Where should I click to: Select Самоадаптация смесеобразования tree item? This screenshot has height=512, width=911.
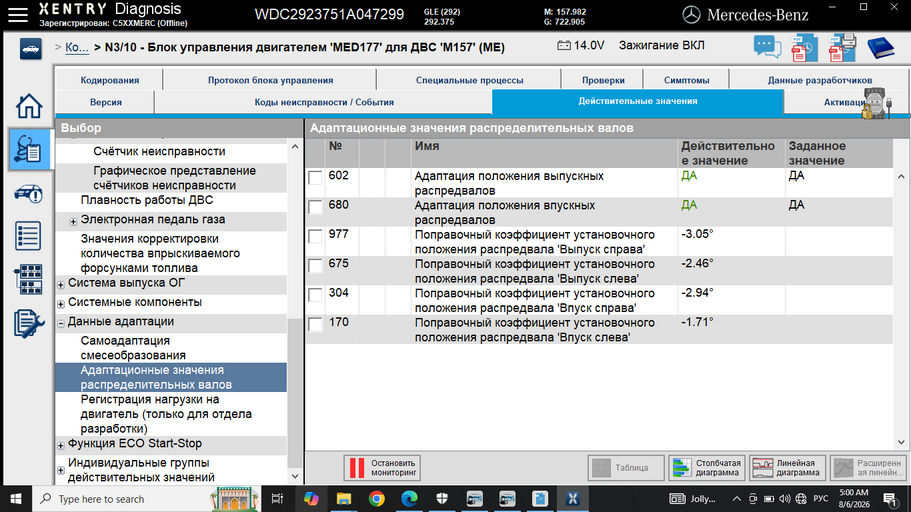coord(133,348)
